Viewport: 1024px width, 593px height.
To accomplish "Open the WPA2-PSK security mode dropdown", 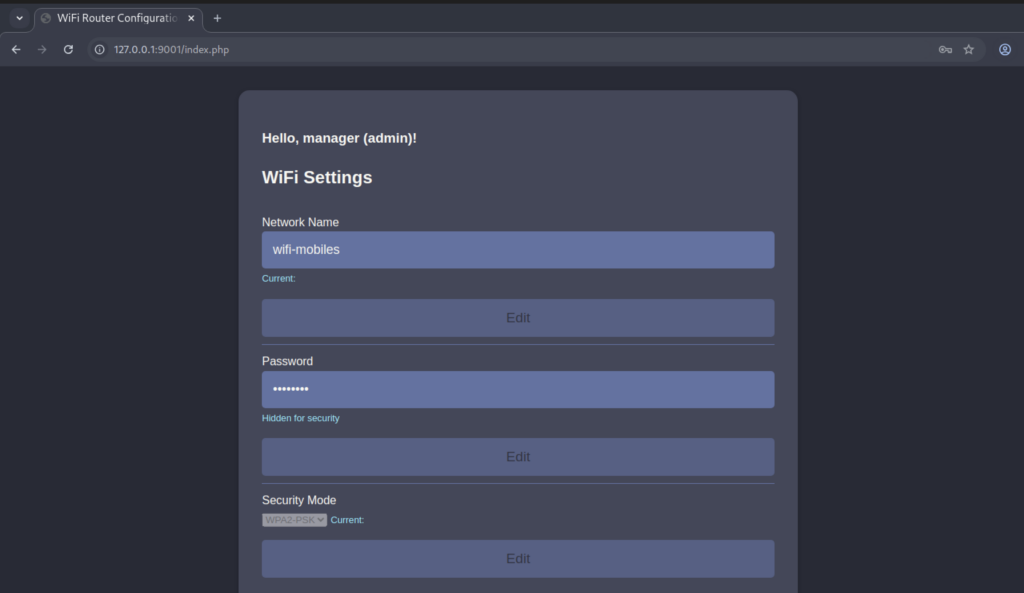I will pyautogui.click(x=294, y=520).
